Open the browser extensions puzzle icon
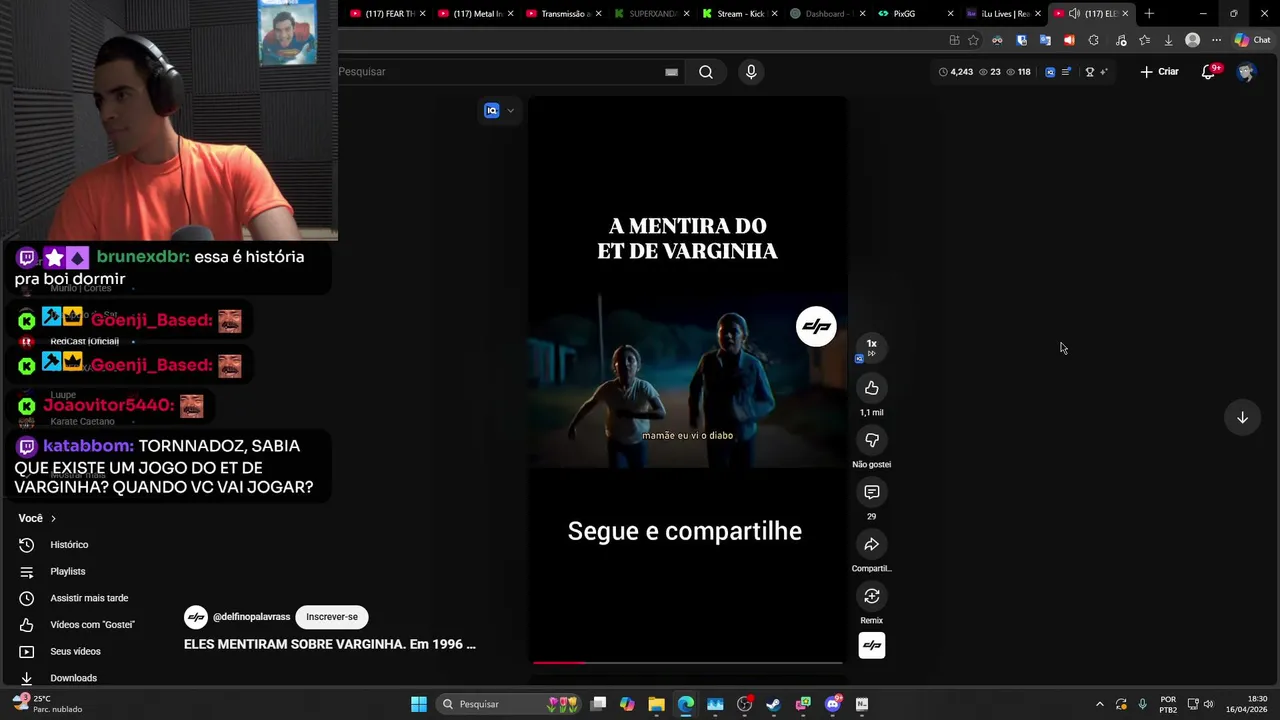1280x720 pixels. coord(1093,40)
